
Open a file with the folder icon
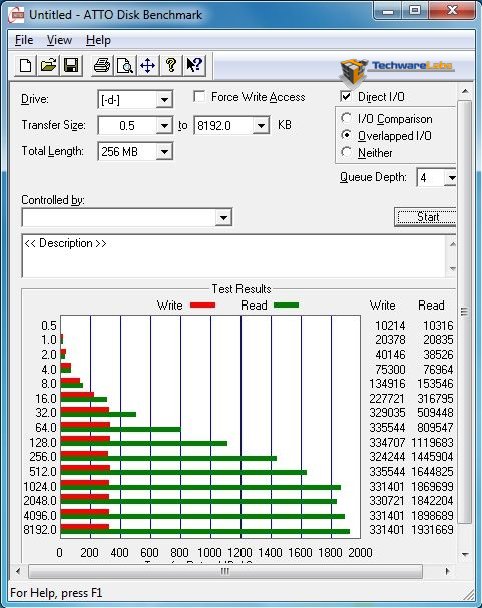click(48, 65)
